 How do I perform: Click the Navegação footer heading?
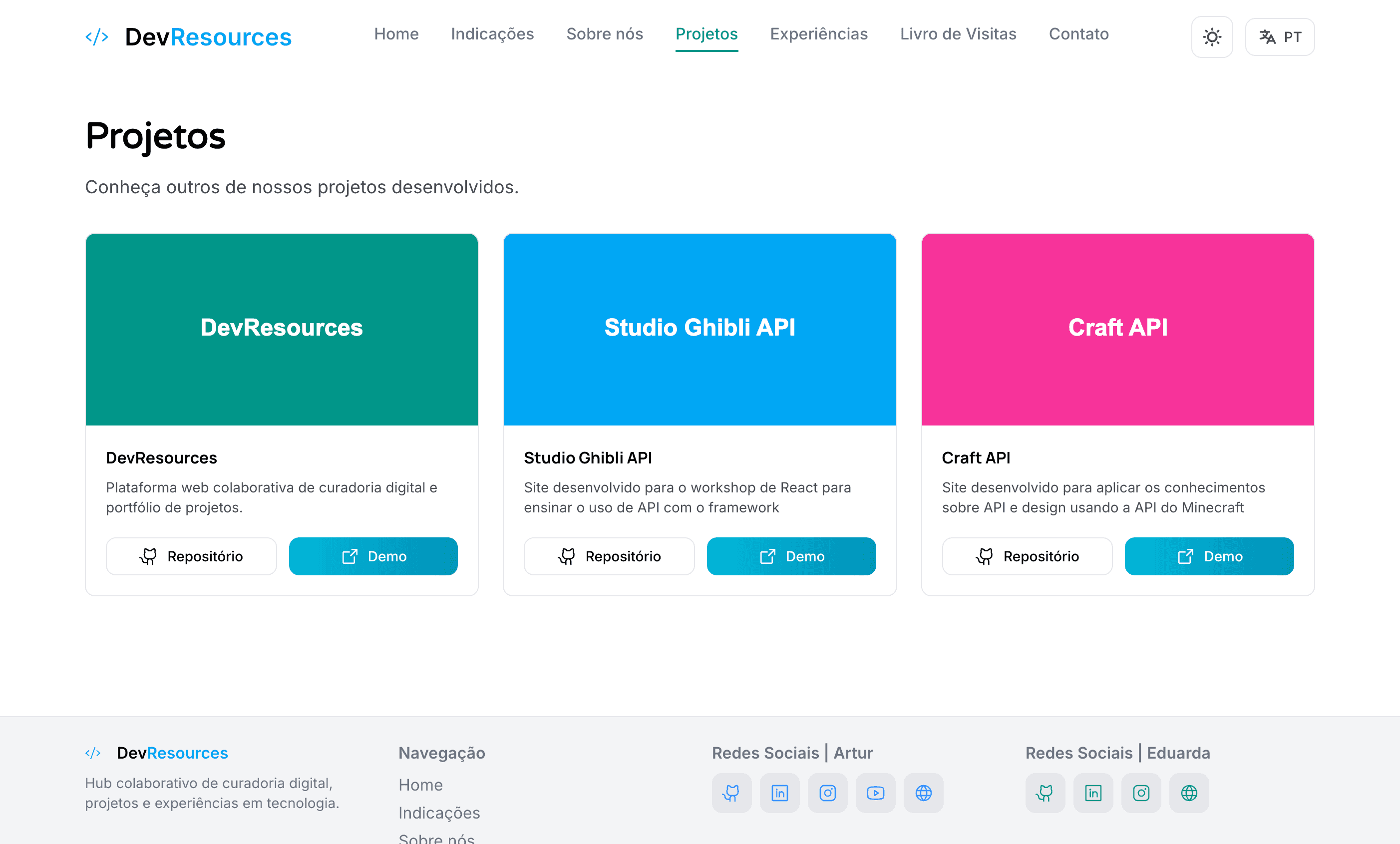pyautogui.click(x=441, y=753)
